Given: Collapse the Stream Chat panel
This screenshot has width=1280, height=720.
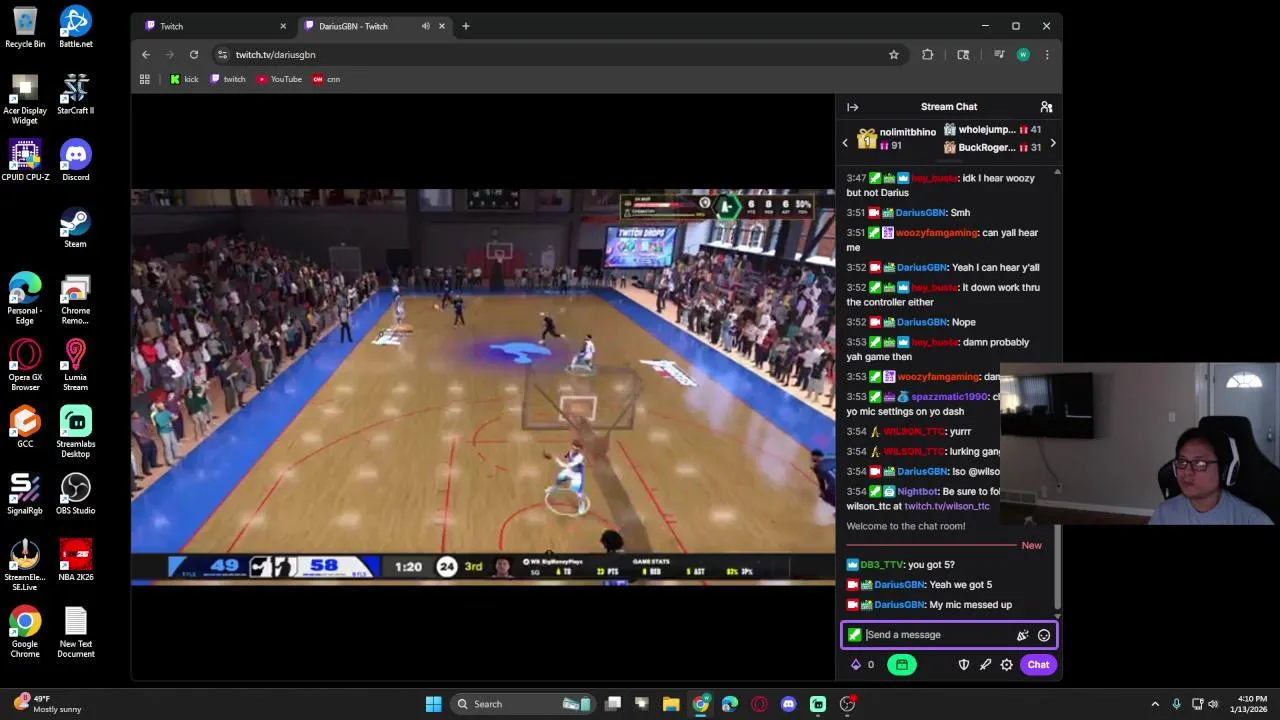Looking at the screenshot, I should [852, 107].
